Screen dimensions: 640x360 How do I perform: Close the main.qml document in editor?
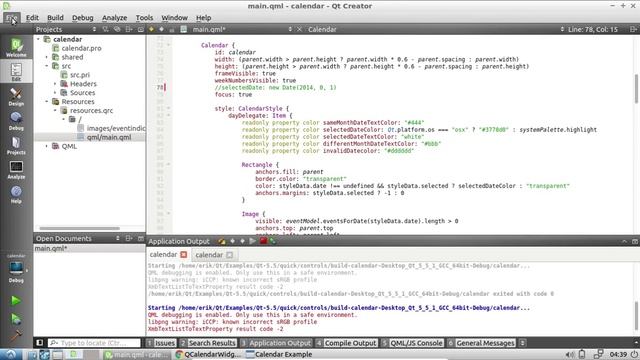pos(299,29)
